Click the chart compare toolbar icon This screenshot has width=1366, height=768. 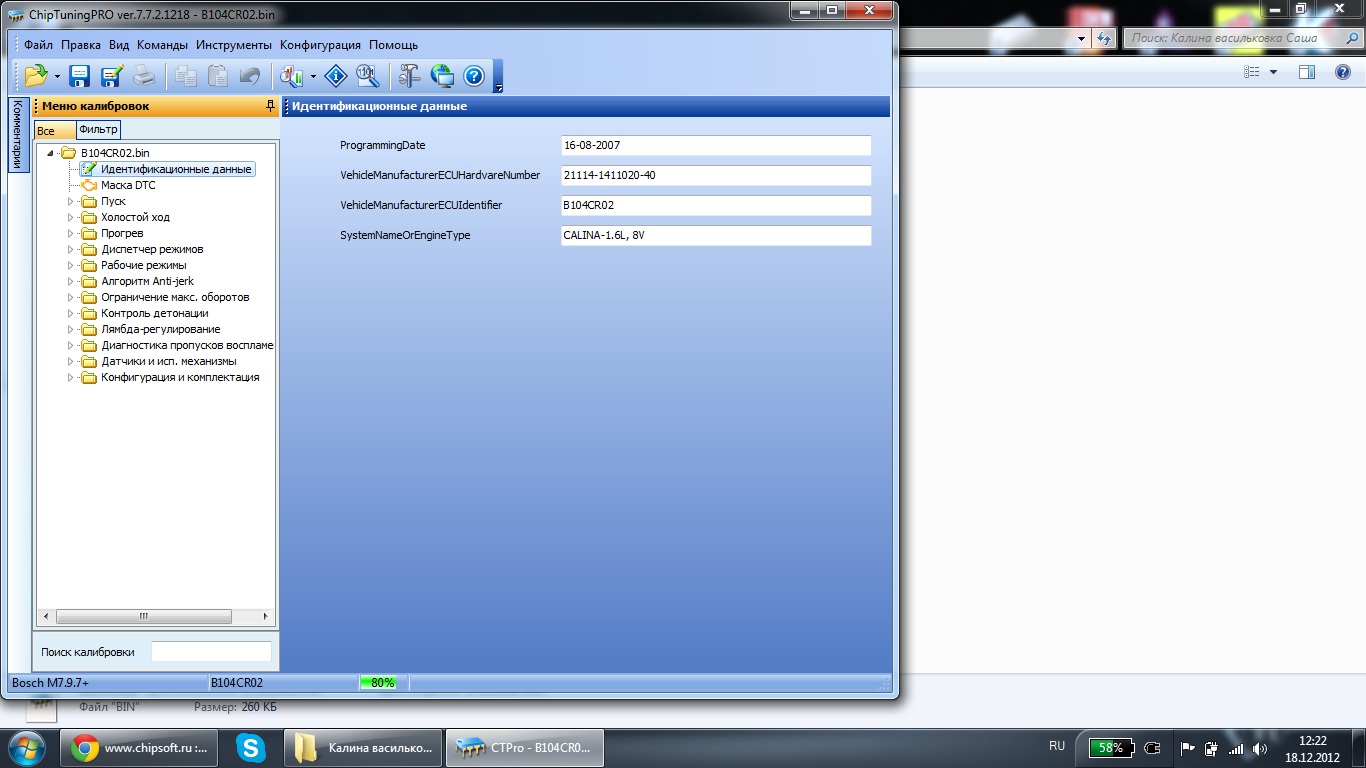[x=292, y=75]
